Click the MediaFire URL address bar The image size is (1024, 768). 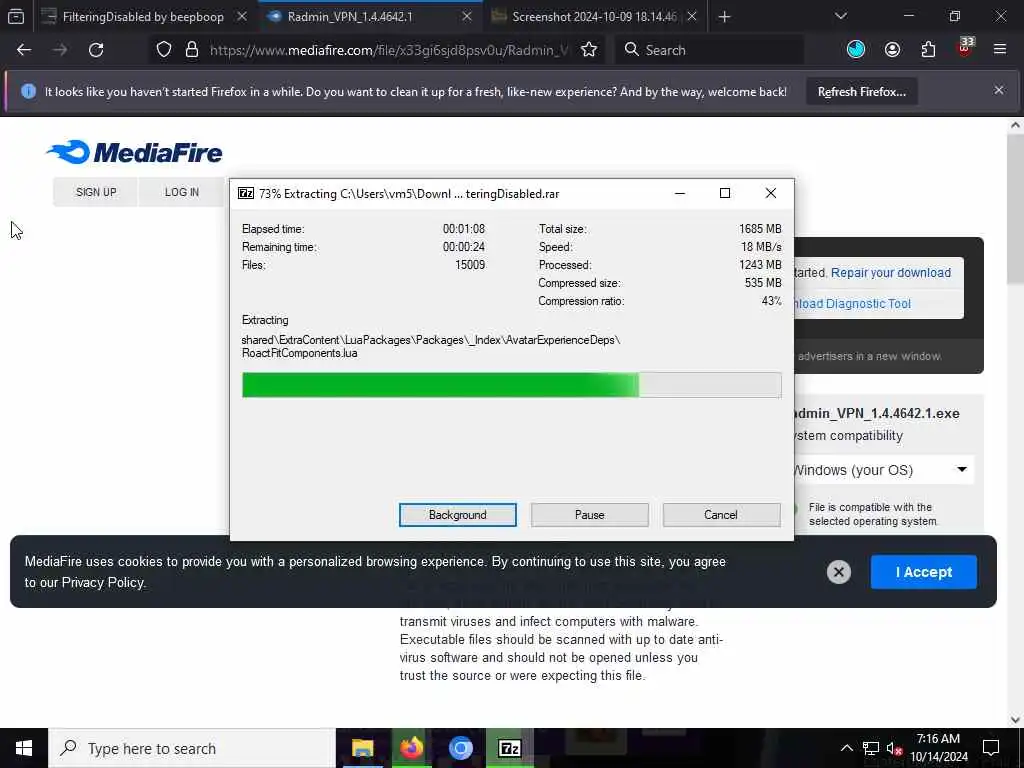389,50
